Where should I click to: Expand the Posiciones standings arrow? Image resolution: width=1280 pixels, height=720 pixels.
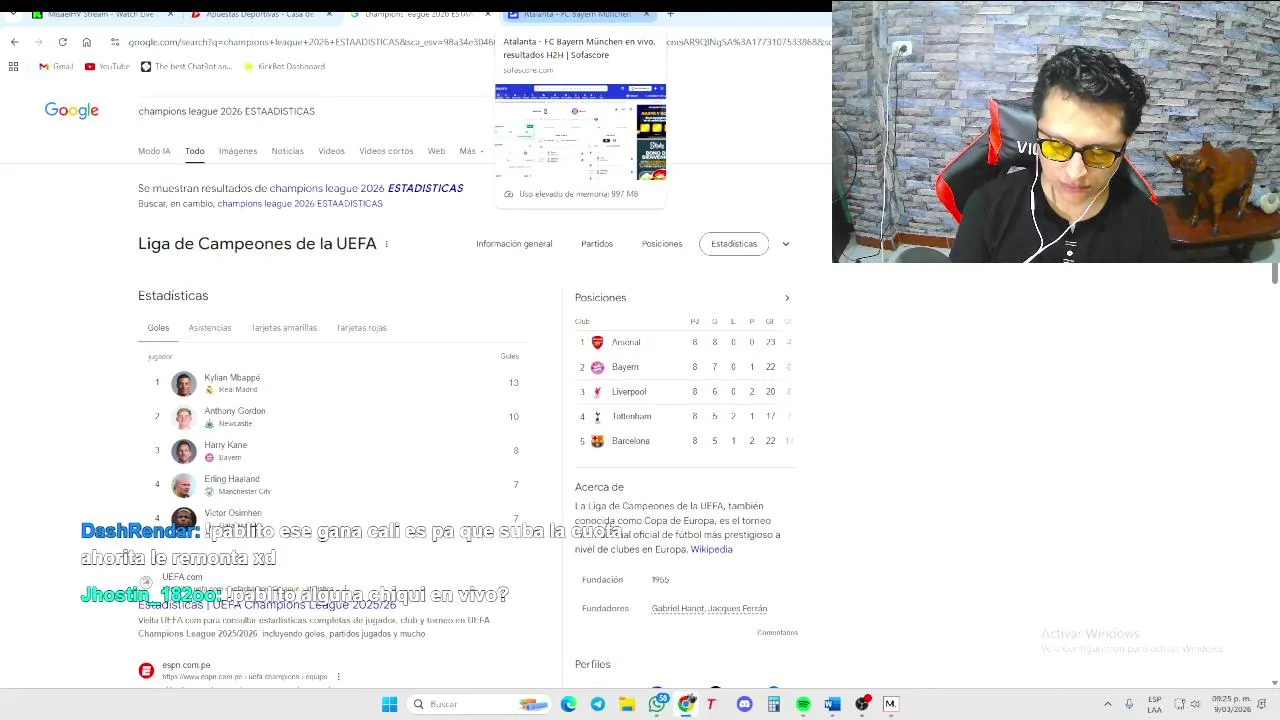pyautogui.click(x=787, y=298)
